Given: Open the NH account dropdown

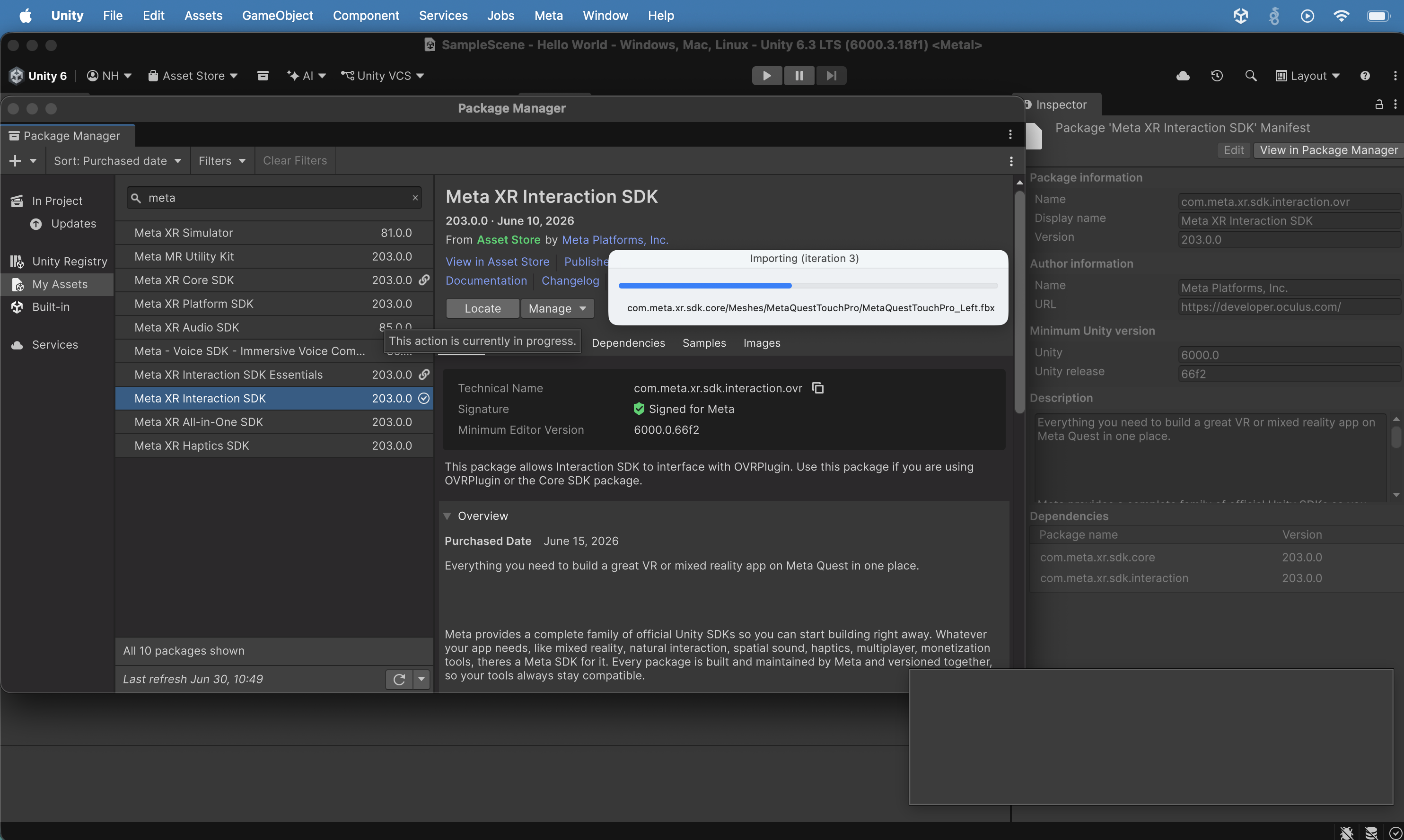Looking at the screenshot, I should point(109,75).
